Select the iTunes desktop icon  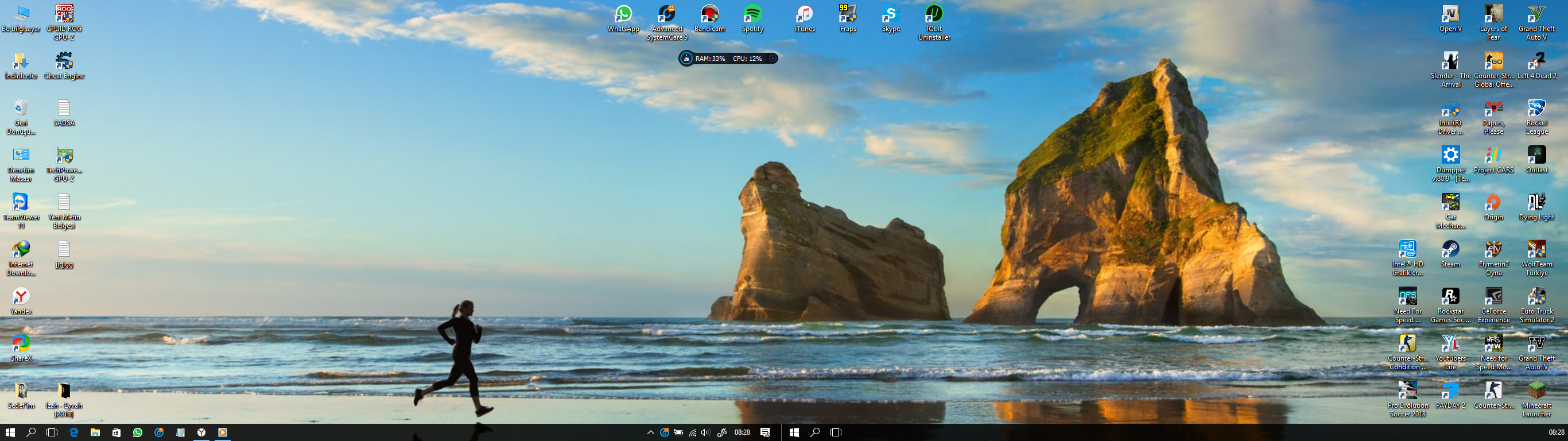tap(804, 18)
